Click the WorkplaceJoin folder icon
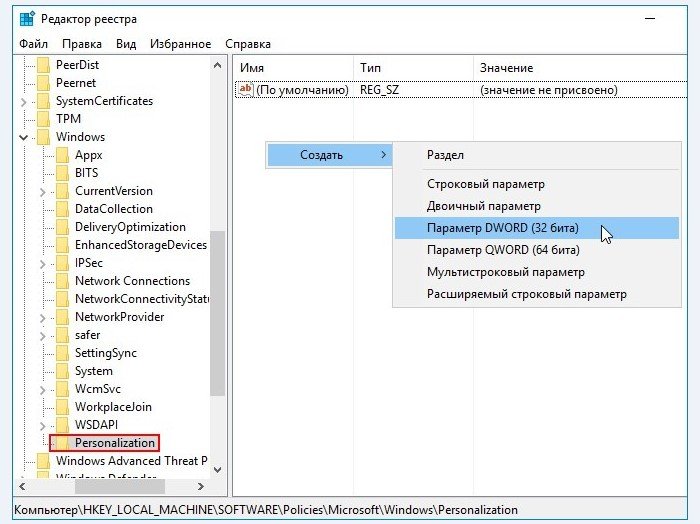The image size is (700, 524). pos(62,407)
